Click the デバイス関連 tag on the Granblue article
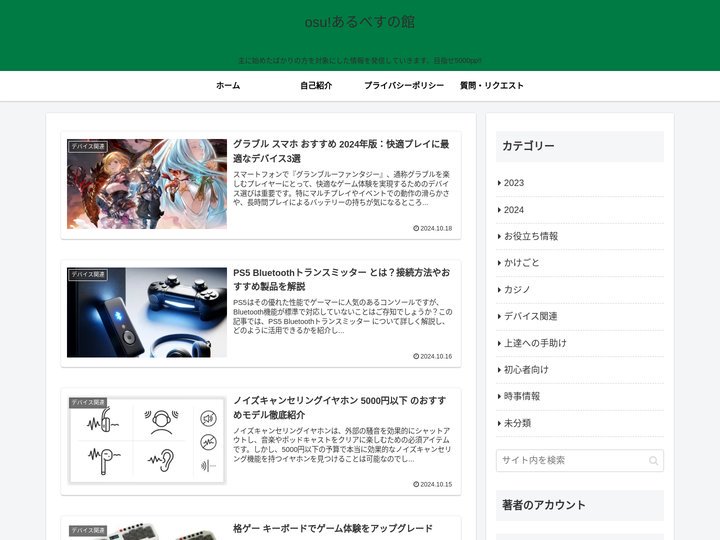The image size is (720, 540). 88,146
